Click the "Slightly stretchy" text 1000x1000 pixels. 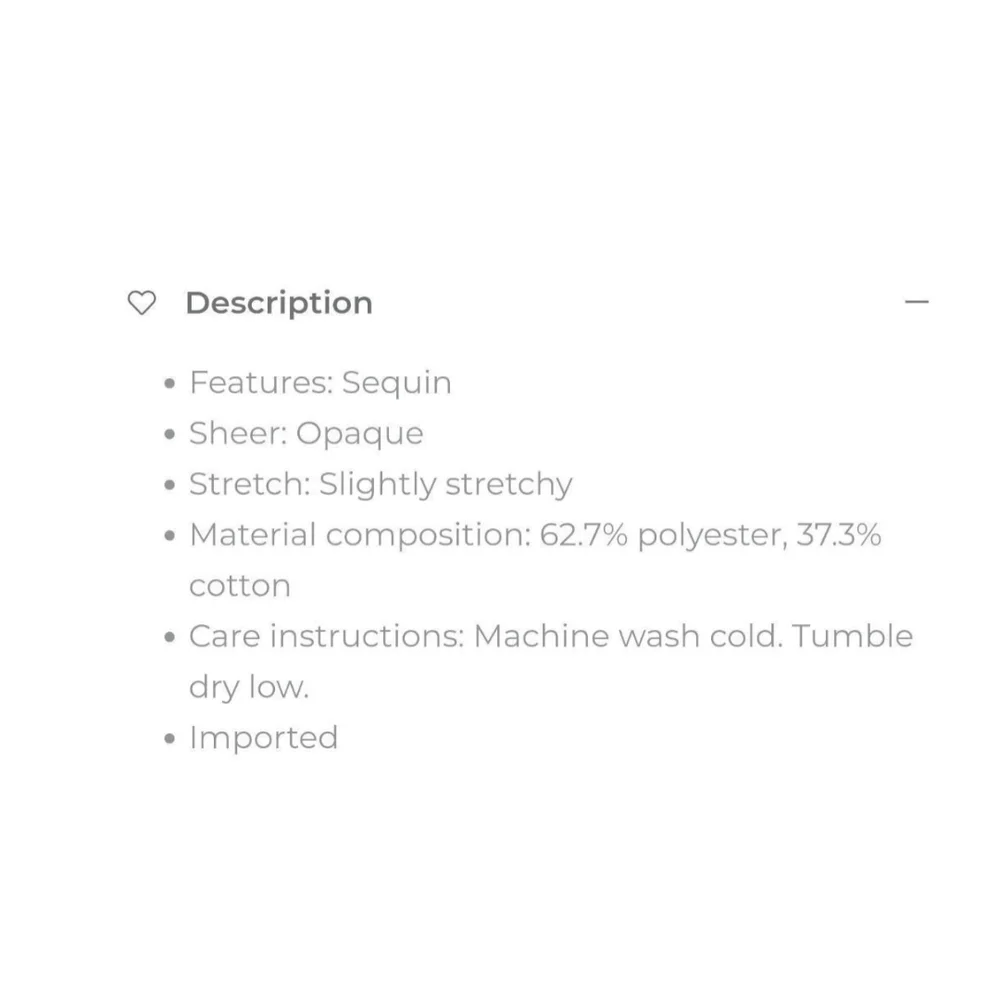click(446, 485)
